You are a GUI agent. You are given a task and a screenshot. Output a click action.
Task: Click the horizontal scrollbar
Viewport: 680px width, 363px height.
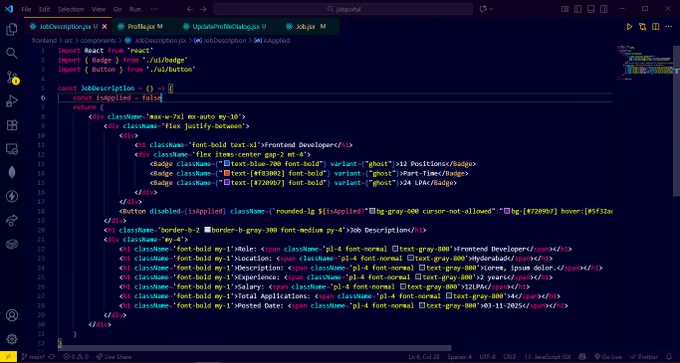click(256, 348)
